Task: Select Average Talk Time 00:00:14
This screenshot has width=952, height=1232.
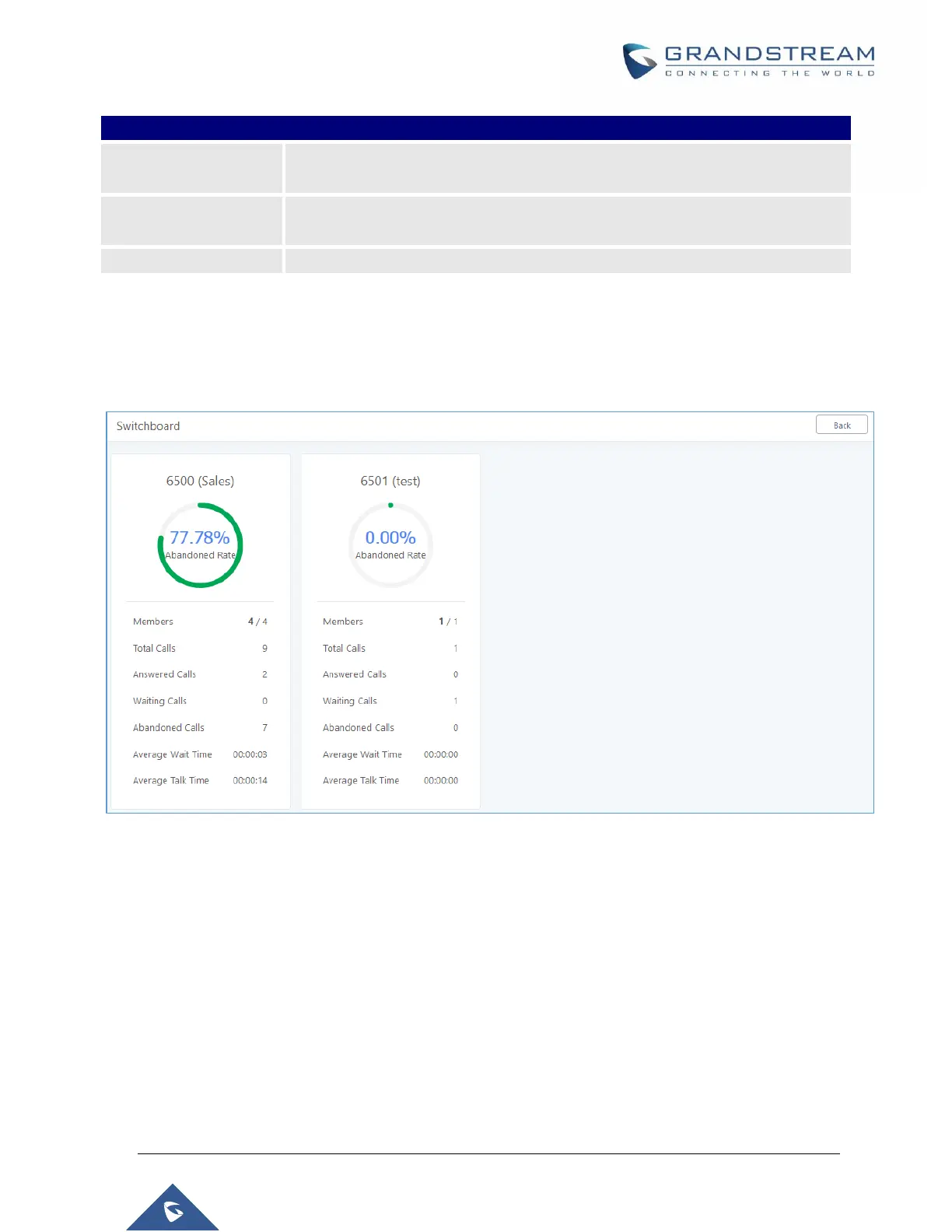Action: [250, 780]
